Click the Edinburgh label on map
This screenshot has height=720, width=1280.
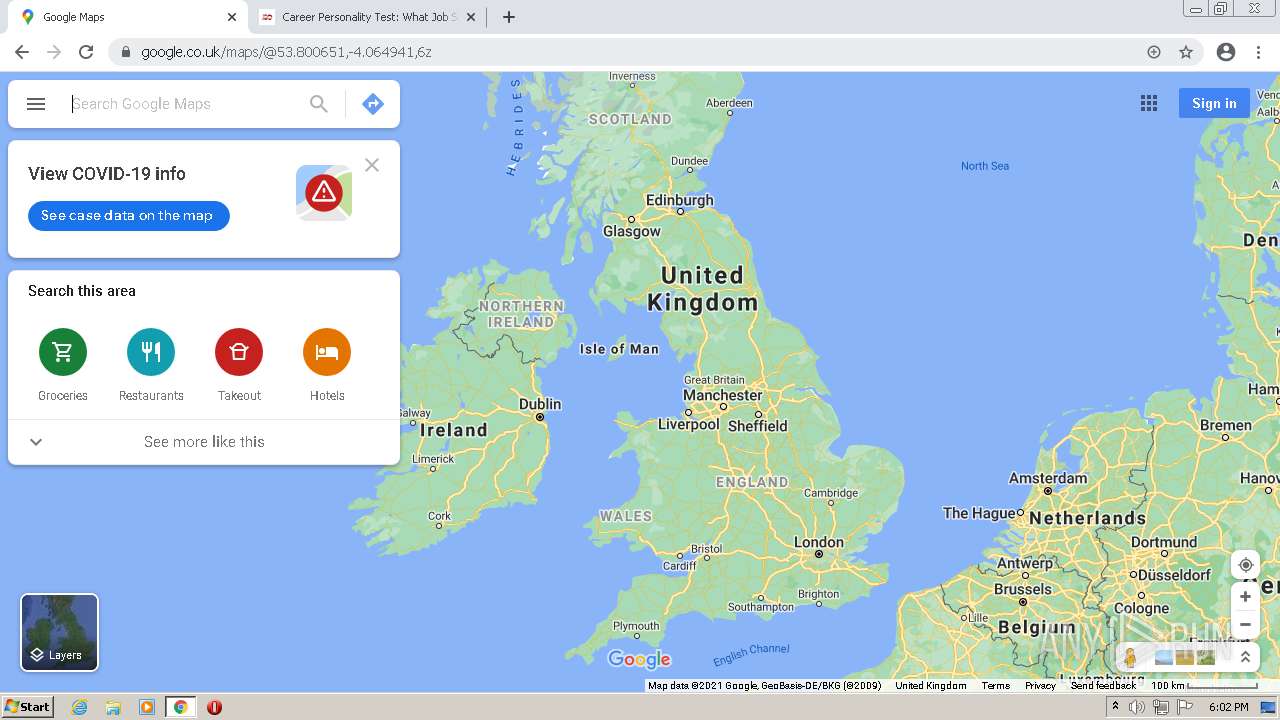pos(680,200)
